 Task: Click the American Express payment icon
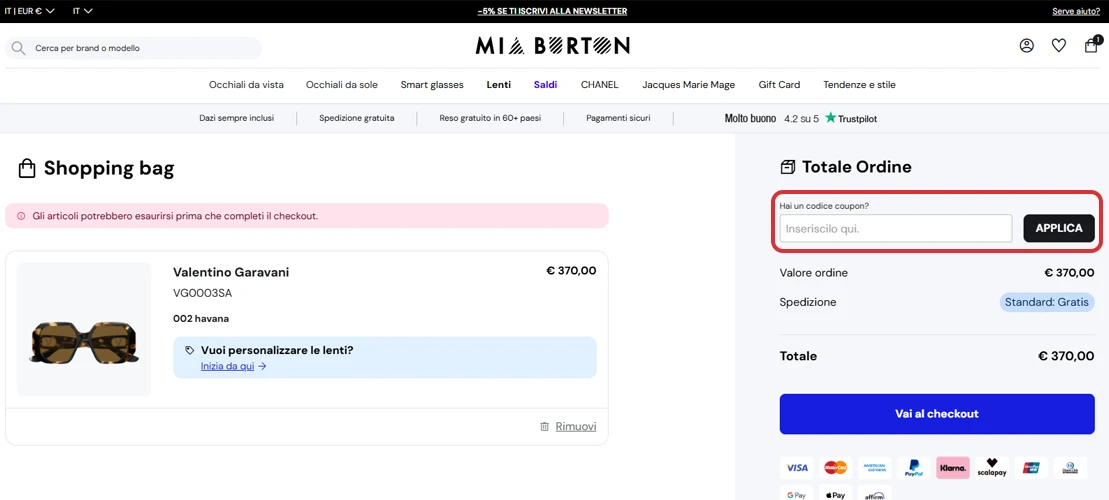(875, 468)
